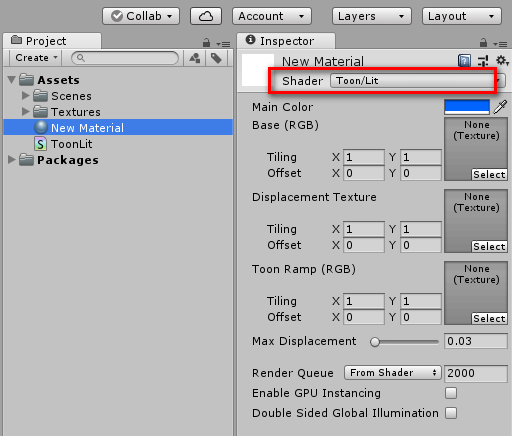This screenshot has width=512, height=436.
Task: Click Toon Ramp Tiling X field
Action: (x=364, y=301)
